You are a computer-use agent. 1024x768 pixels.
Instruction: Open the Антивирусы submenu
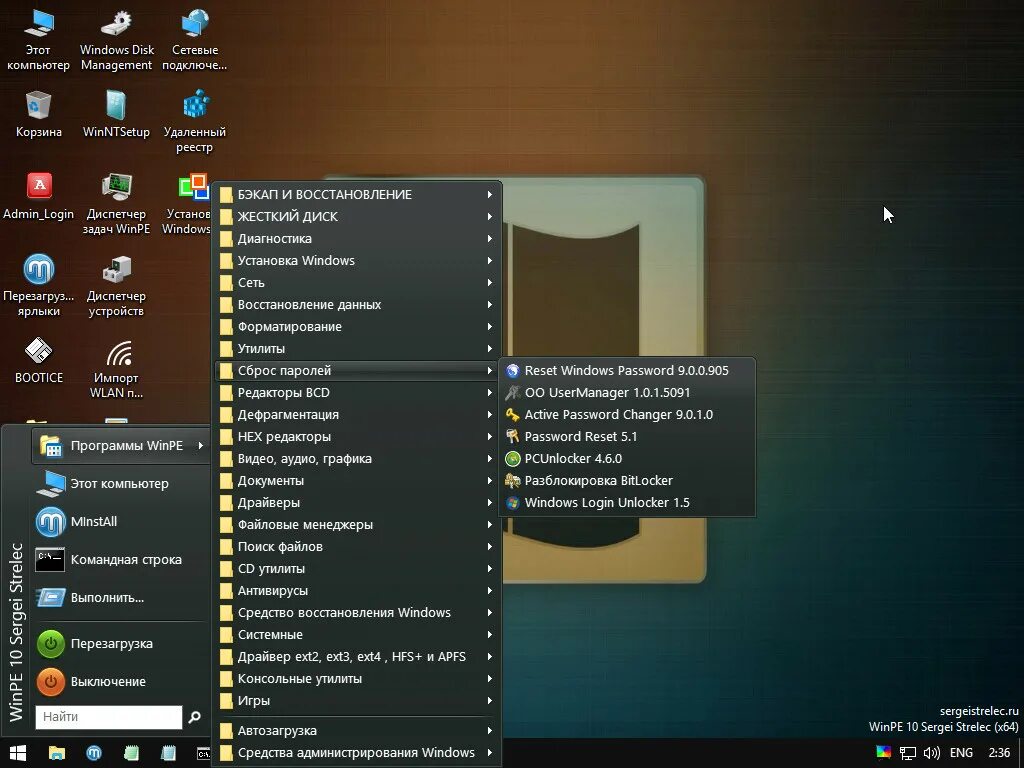357,590
